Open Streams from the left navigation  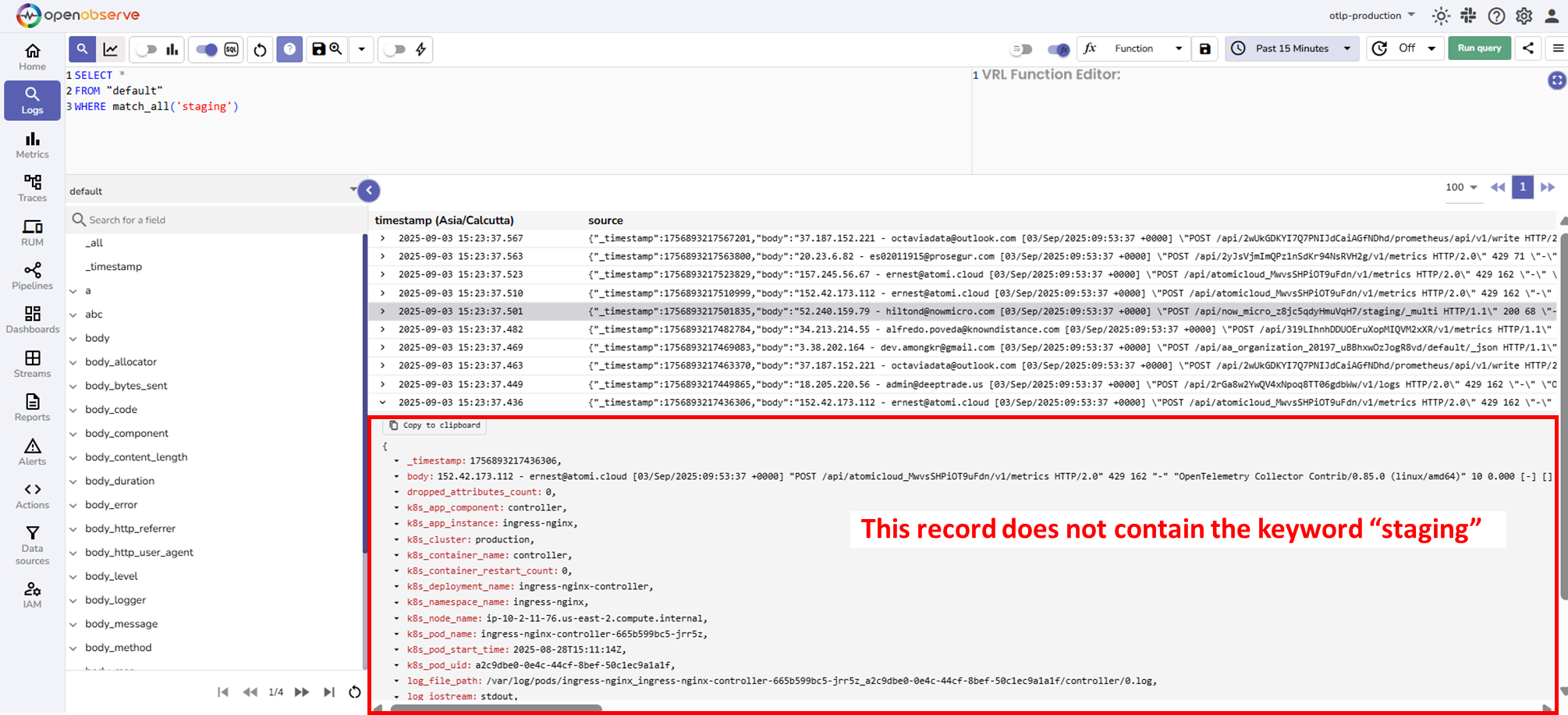point(32,364)
